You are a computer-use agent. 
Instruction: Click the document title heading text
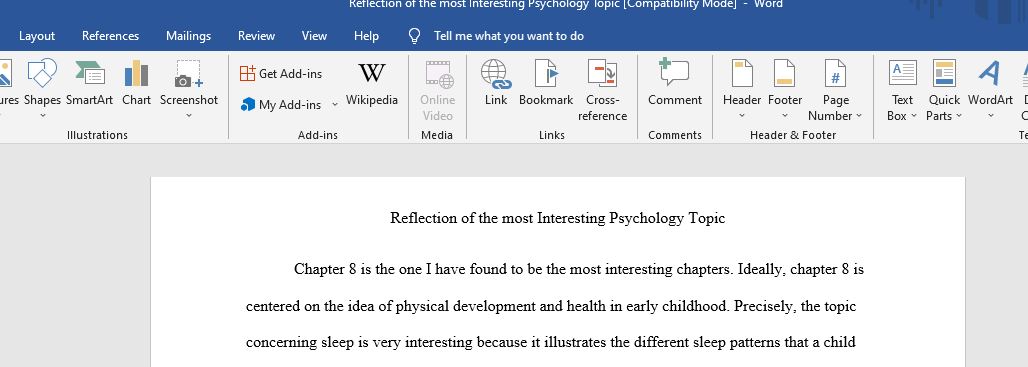point(557,218)
